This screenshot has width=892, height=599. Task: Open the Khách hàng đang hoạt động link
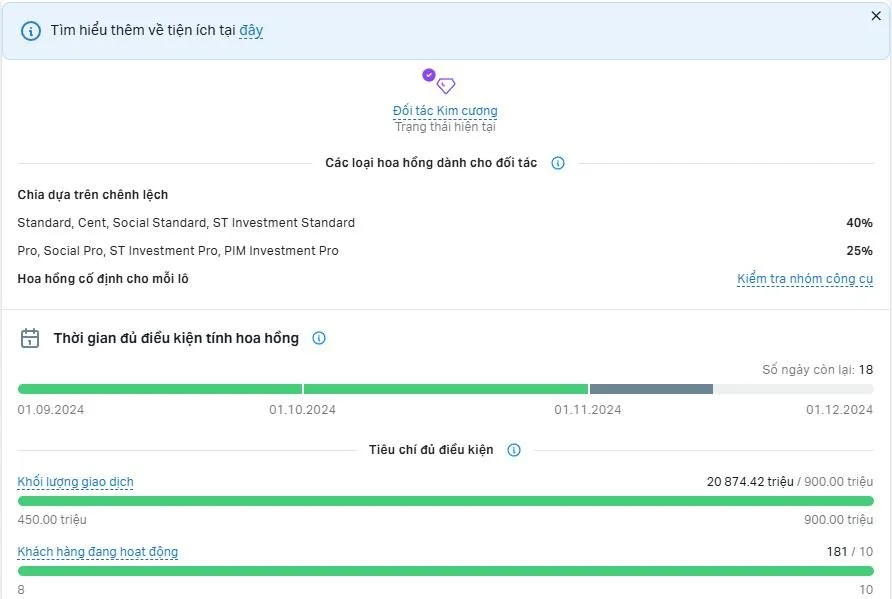97,551
